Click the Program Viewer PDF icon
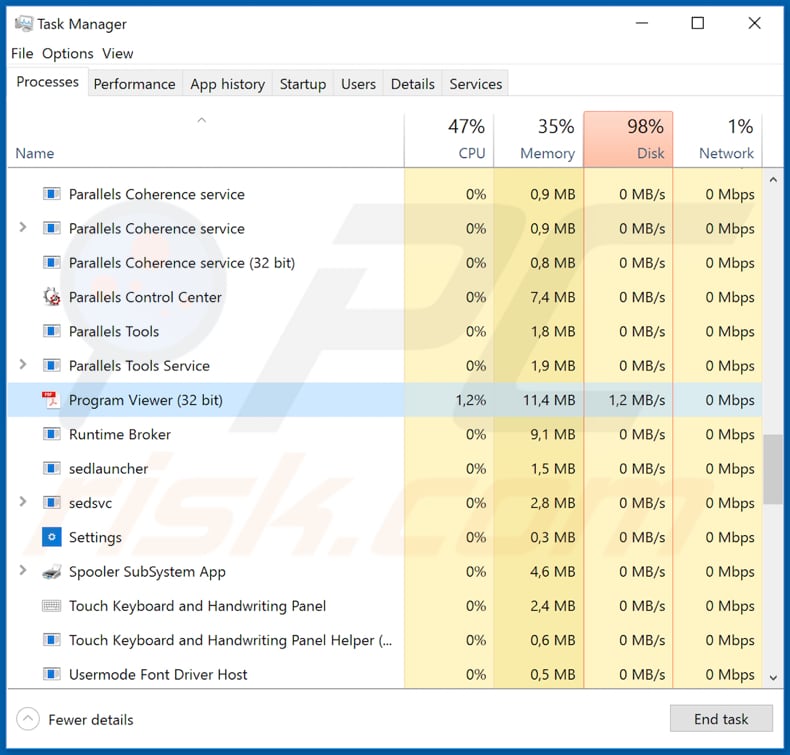Viewport: 790px width, 755px height. [51, 400]
